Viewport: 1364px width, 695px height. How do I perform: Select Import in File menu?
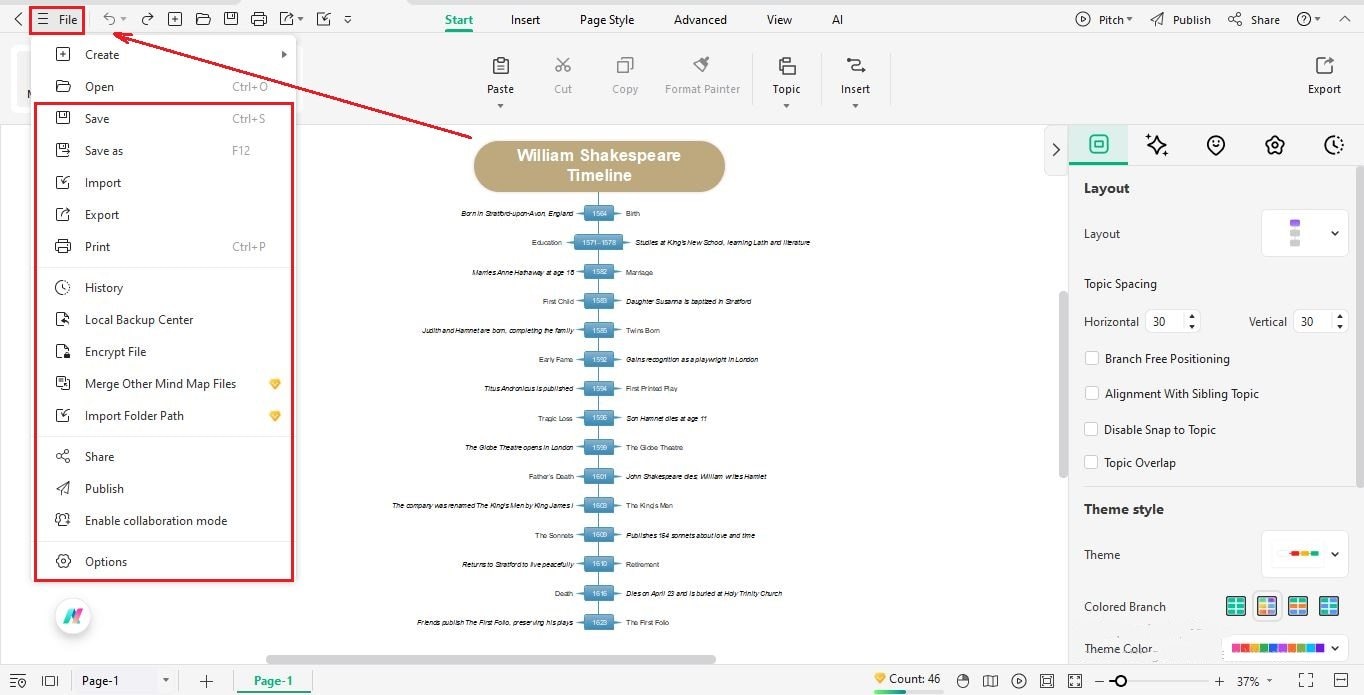coord(165,182)
